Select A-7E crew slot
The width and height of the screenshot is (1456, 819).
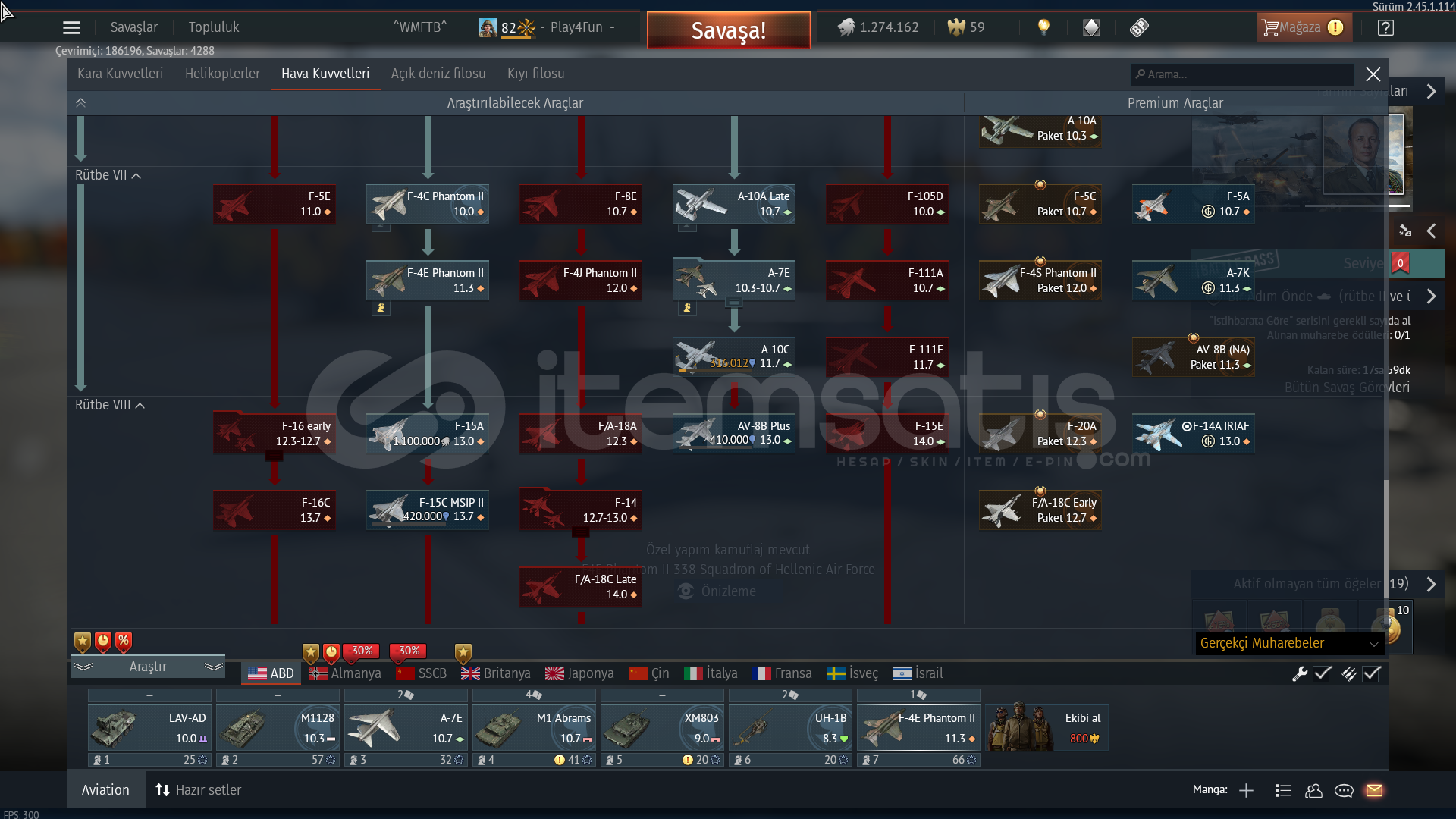pyautogui.click(x=406, y=728)
